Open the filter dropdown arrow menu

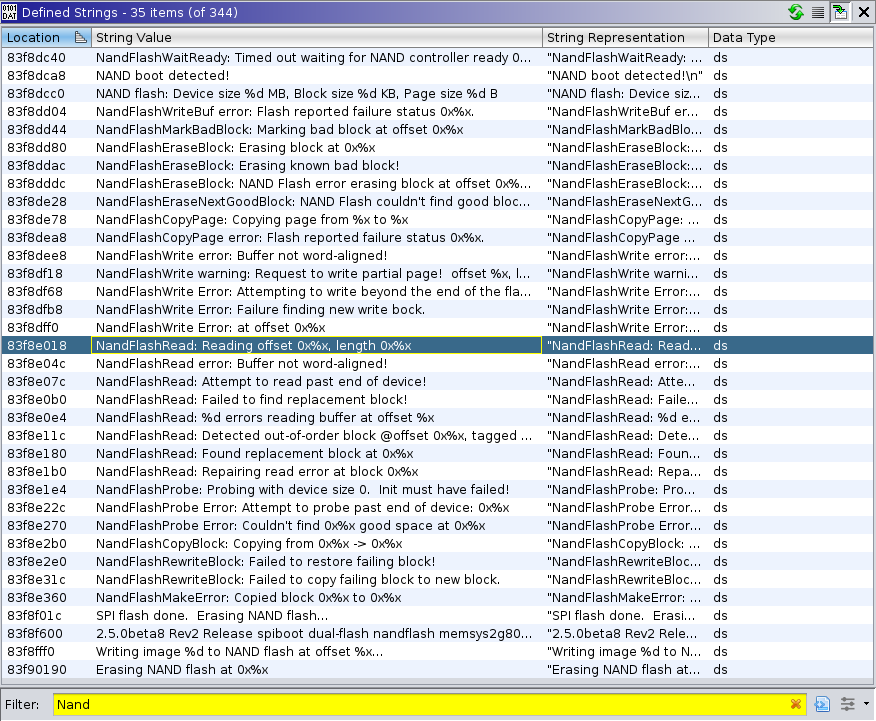click(x=867, y=704)
